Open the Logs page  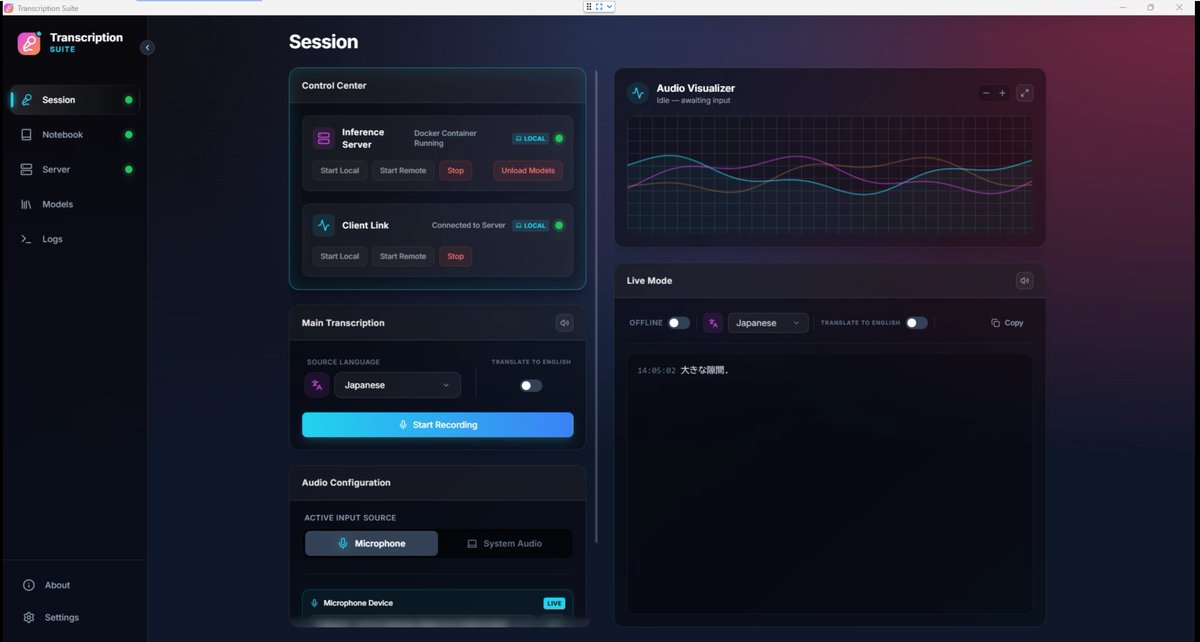tap(74, 239)
